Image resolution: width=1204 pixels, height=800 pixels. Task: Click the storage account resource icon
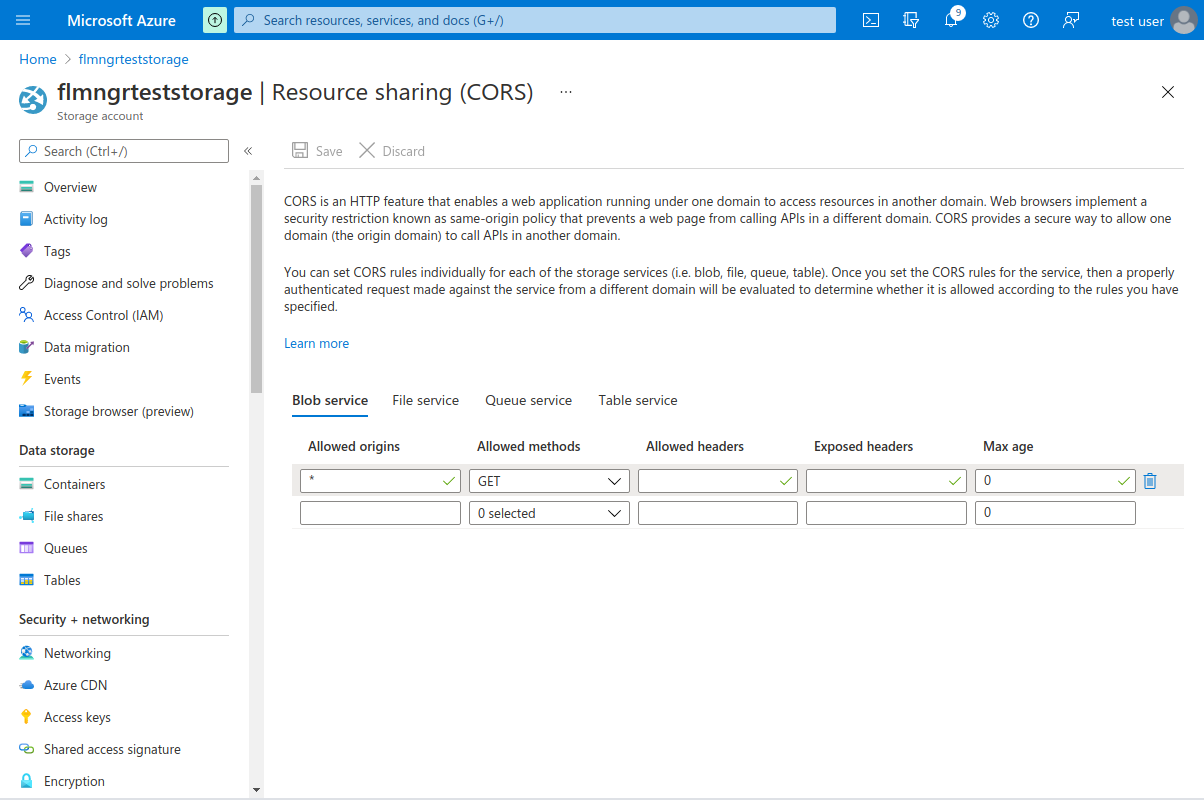point(34,100)
